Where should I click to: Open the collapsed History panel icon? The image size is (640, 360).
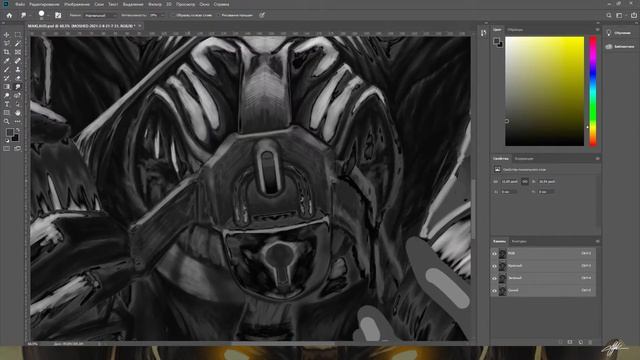coord(484,33)
